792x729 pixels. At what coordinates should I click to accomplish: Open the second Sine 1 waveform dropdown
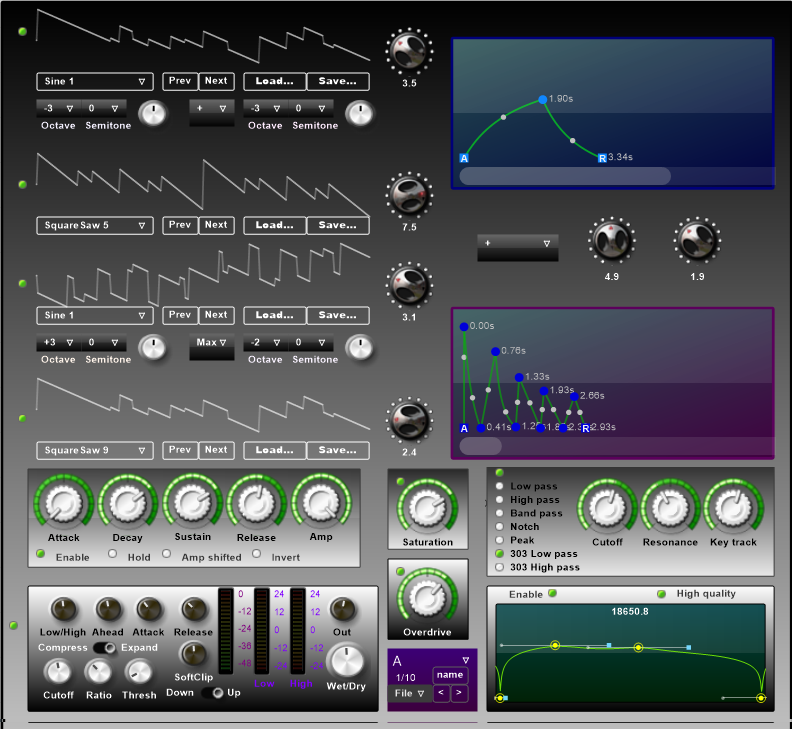click(95, 315)
